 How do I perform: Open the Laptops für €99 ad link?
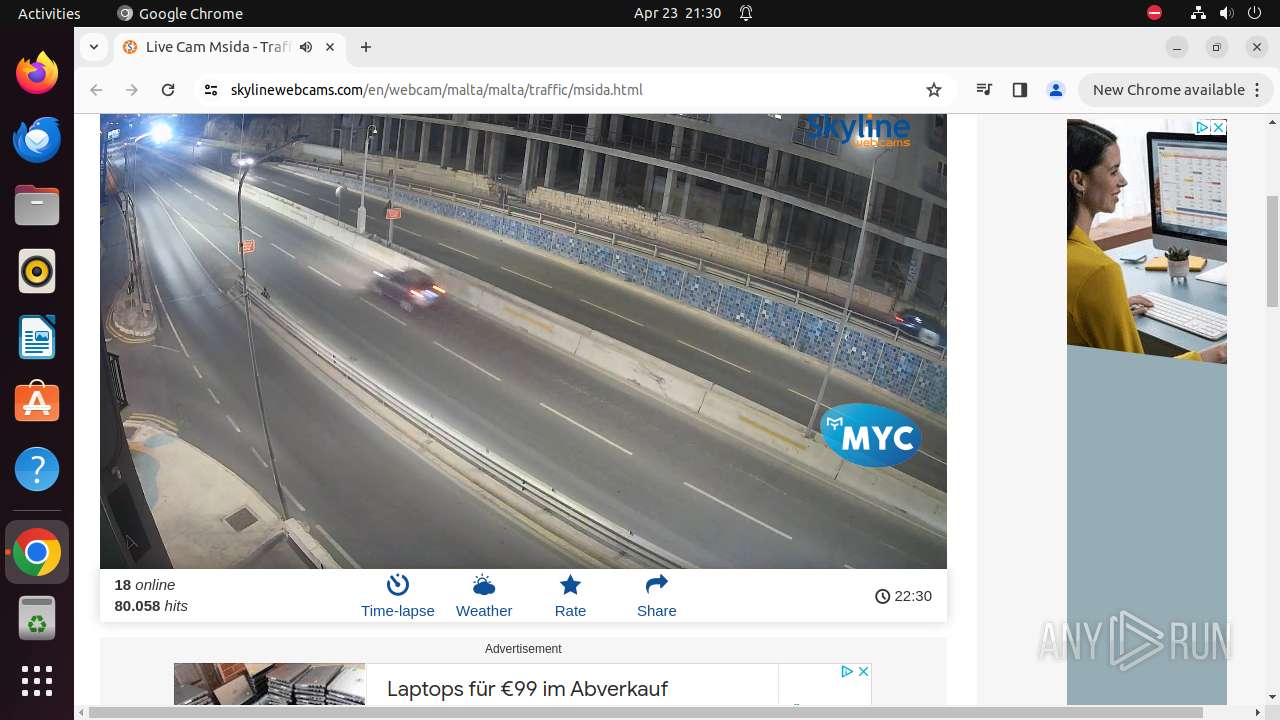pos(527,689)
